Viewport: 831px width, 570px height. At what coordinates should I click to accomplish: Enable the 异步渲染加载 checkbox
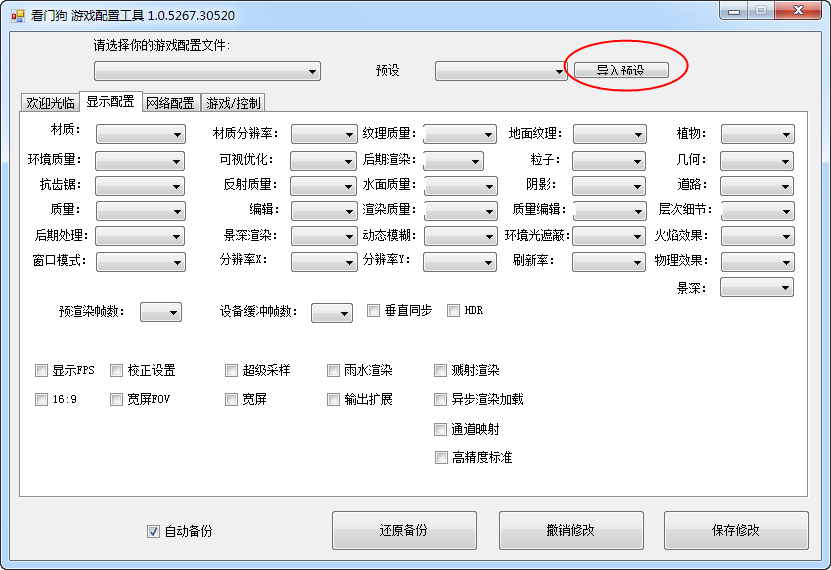pyautogui.click(x=440, y=399)
